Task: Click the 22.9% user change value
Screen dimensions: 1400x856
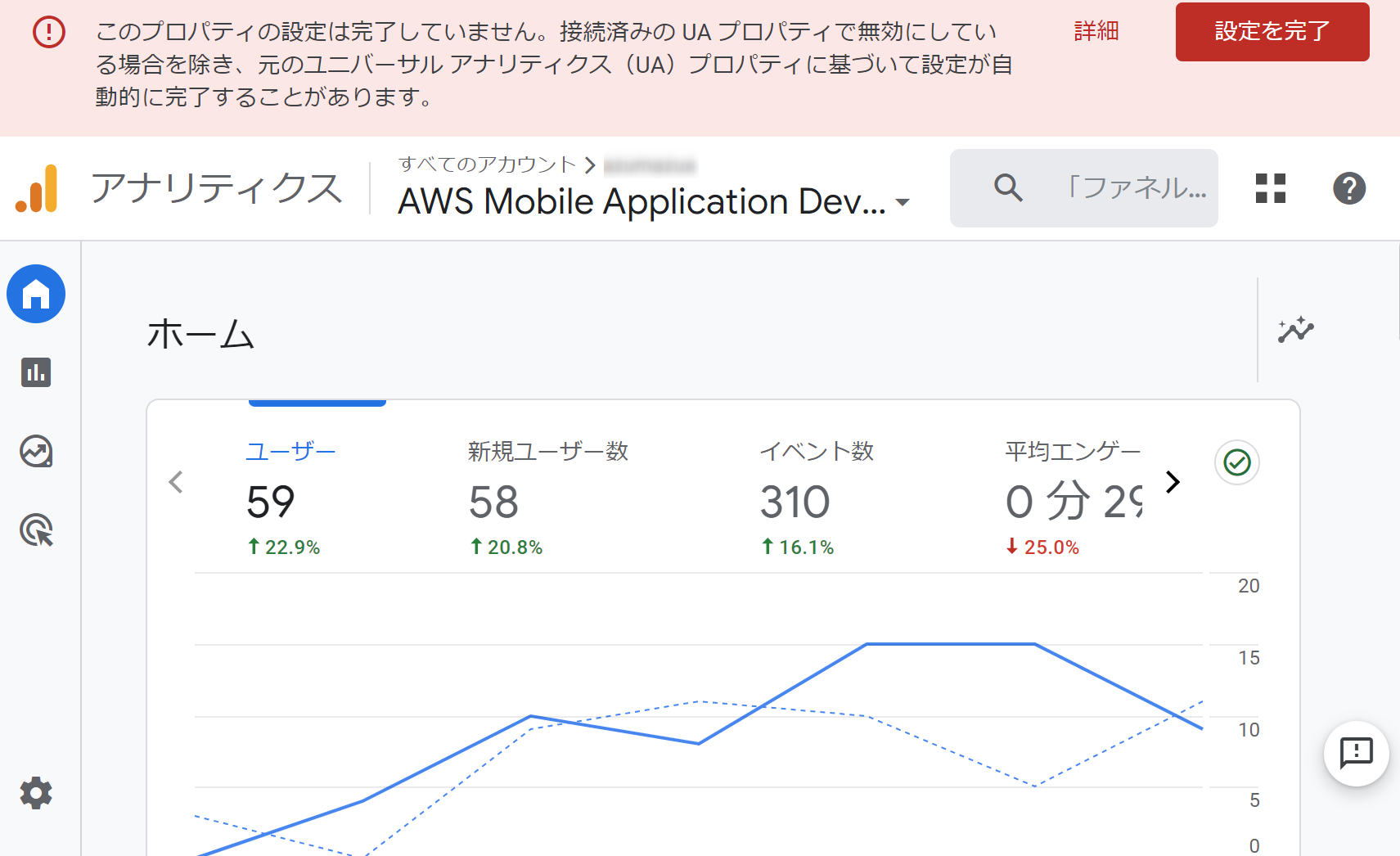Action: (x=284, y=547)
